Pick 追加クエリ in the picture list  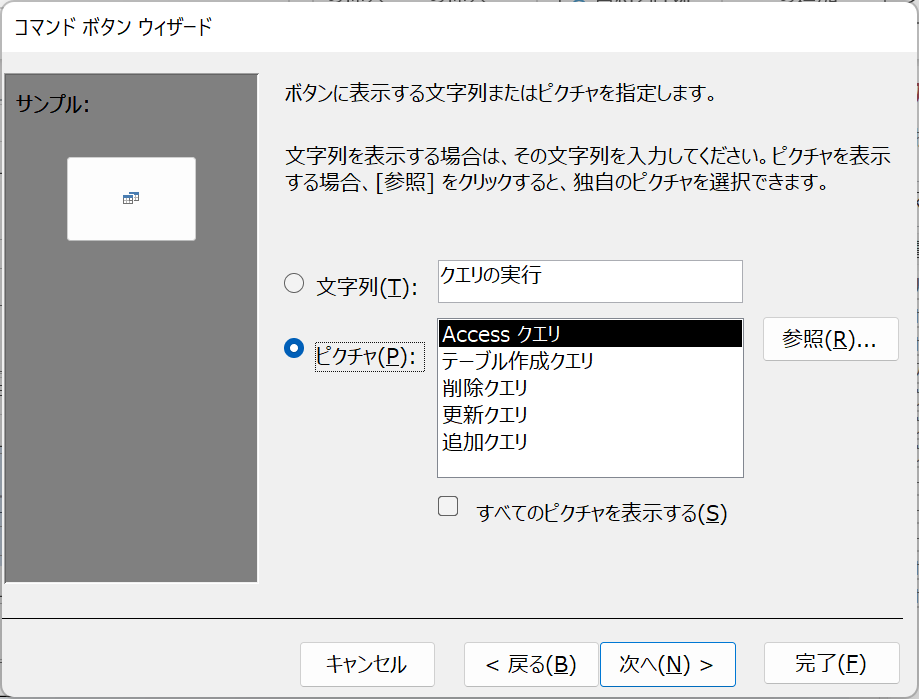(590, 442)
